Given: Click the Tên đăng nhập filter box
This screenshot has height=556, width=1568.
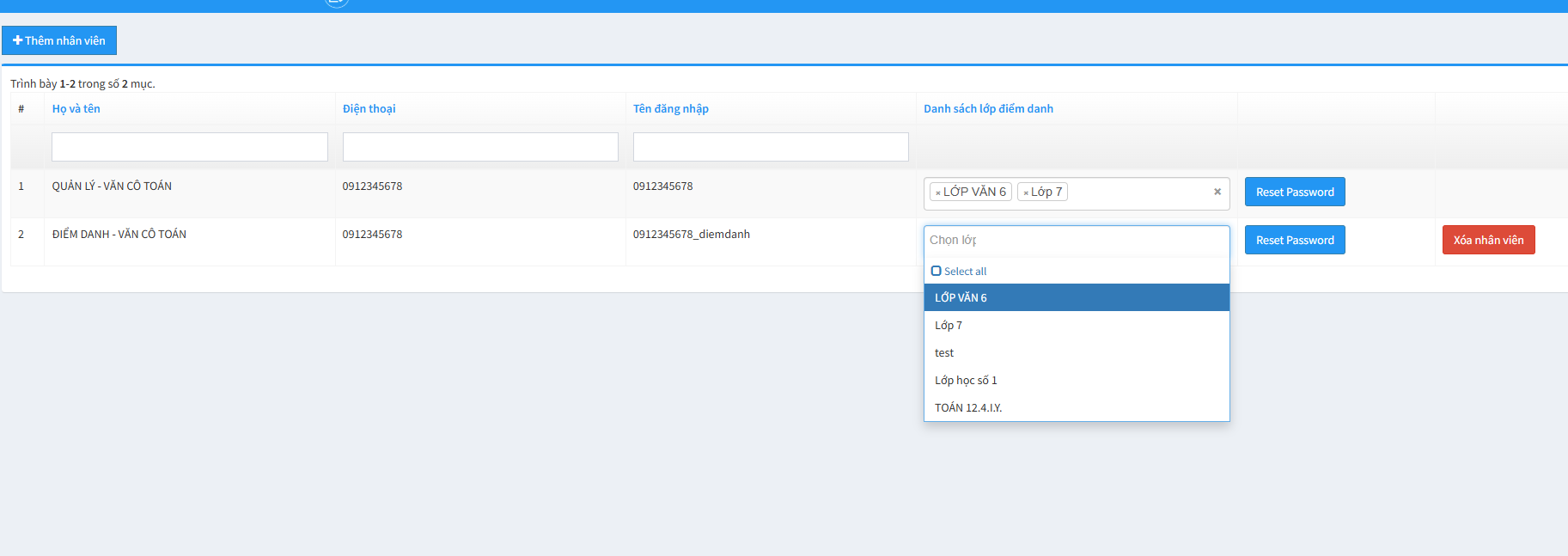Looking at the screenshot, I should [x=770, y=147].
